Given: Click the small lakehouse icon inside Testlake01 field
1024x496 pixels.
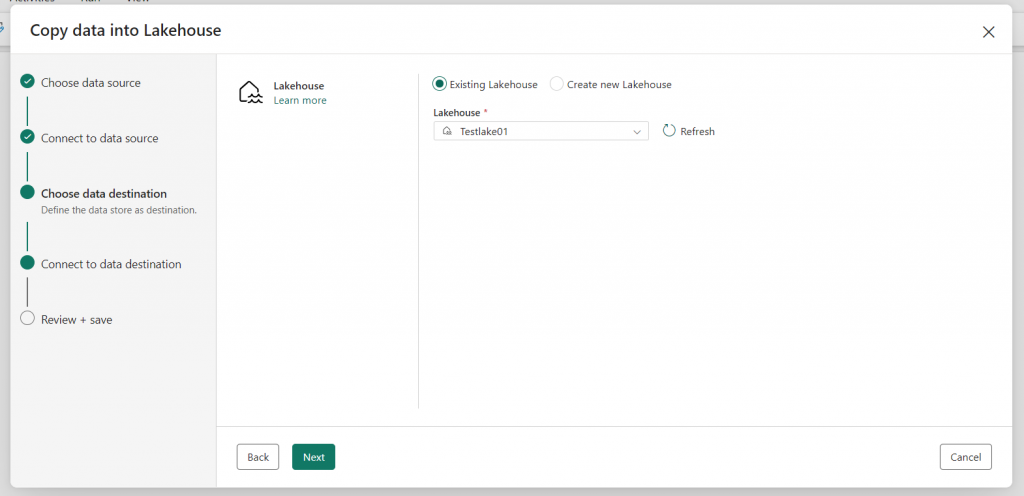Looking at the screenshot, I should pos(447,131).
